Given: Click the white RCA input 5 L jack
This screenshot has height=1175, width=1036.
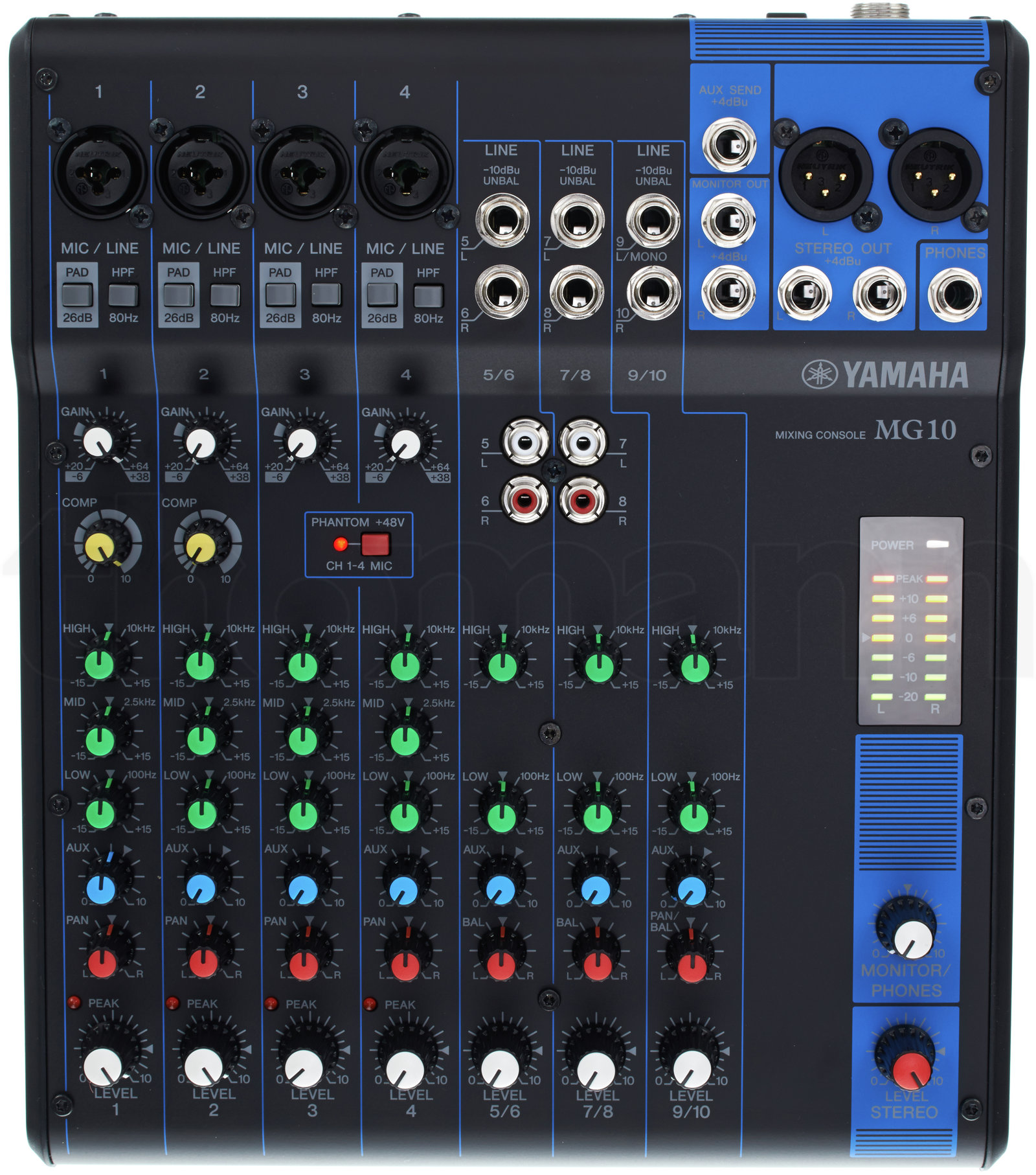Looking at the screenshot, I should (526, 442).
